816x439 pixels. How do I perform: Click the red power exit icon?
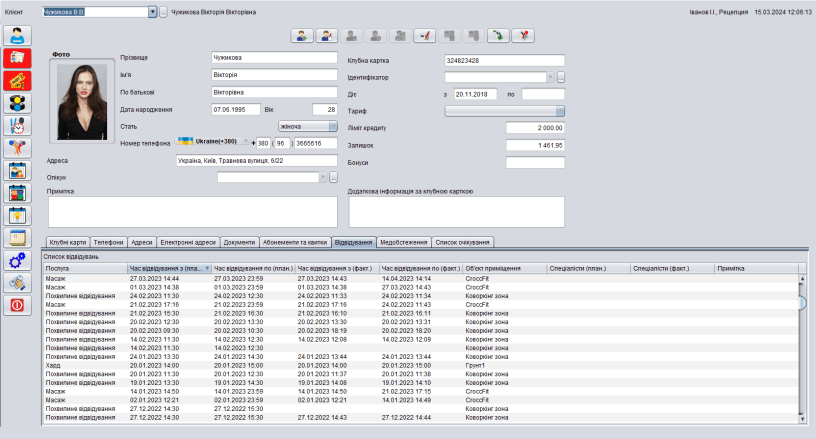(x=17, y=305)
